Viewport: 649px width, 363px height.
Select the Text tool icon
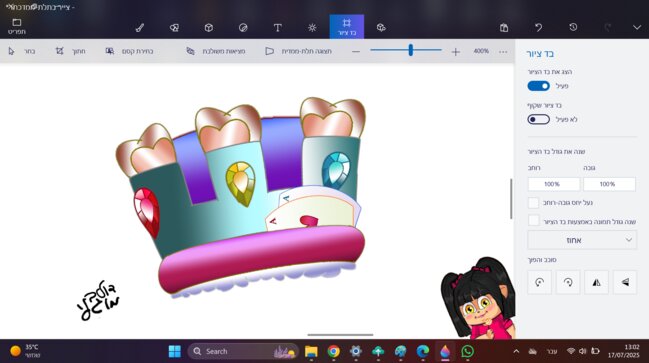(278, 27)
